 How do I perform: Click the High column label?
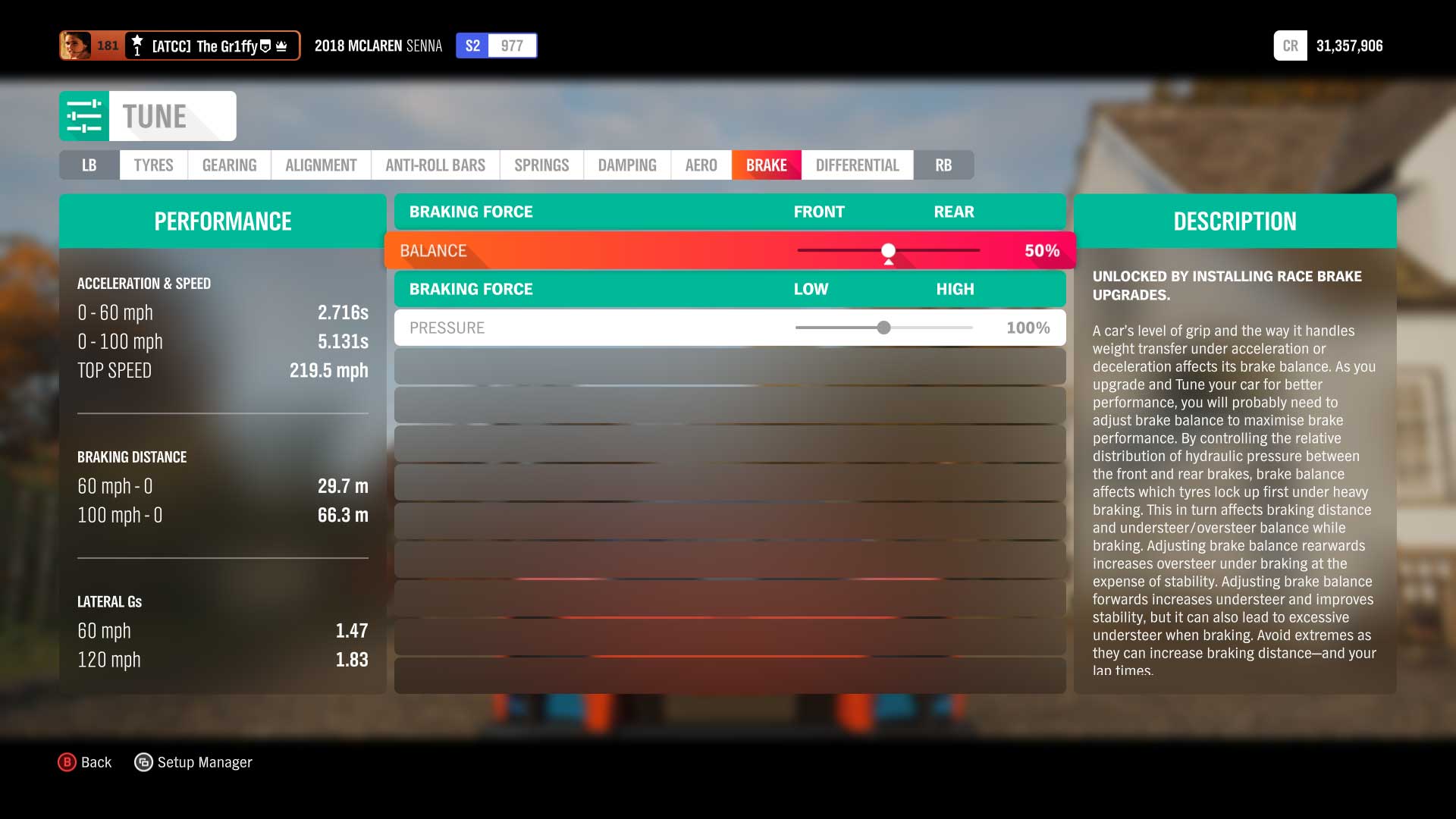[955, 289]
